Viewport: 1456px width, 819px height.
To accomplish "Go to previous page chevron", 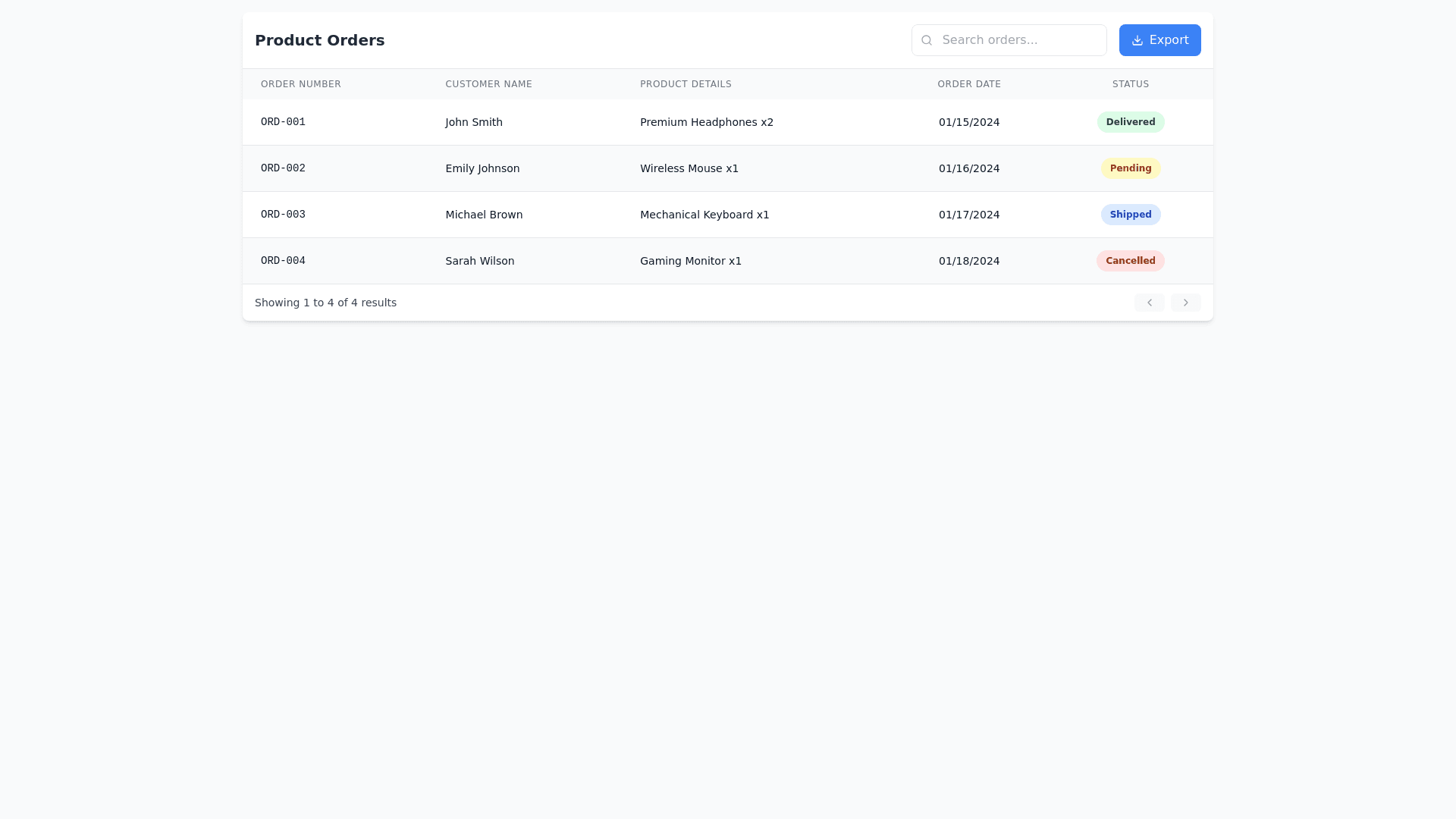I will 1149,303.
